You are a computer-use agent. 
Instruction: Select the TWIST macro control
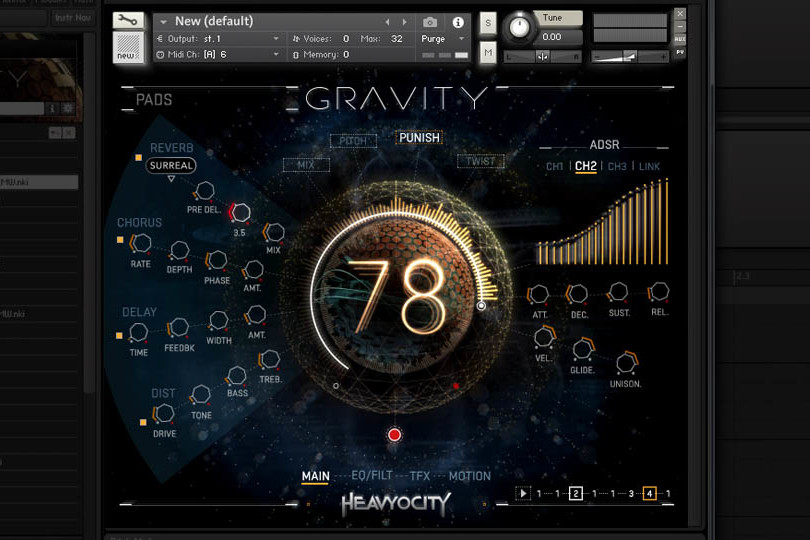pyautogui.click(x=480, y=161)
